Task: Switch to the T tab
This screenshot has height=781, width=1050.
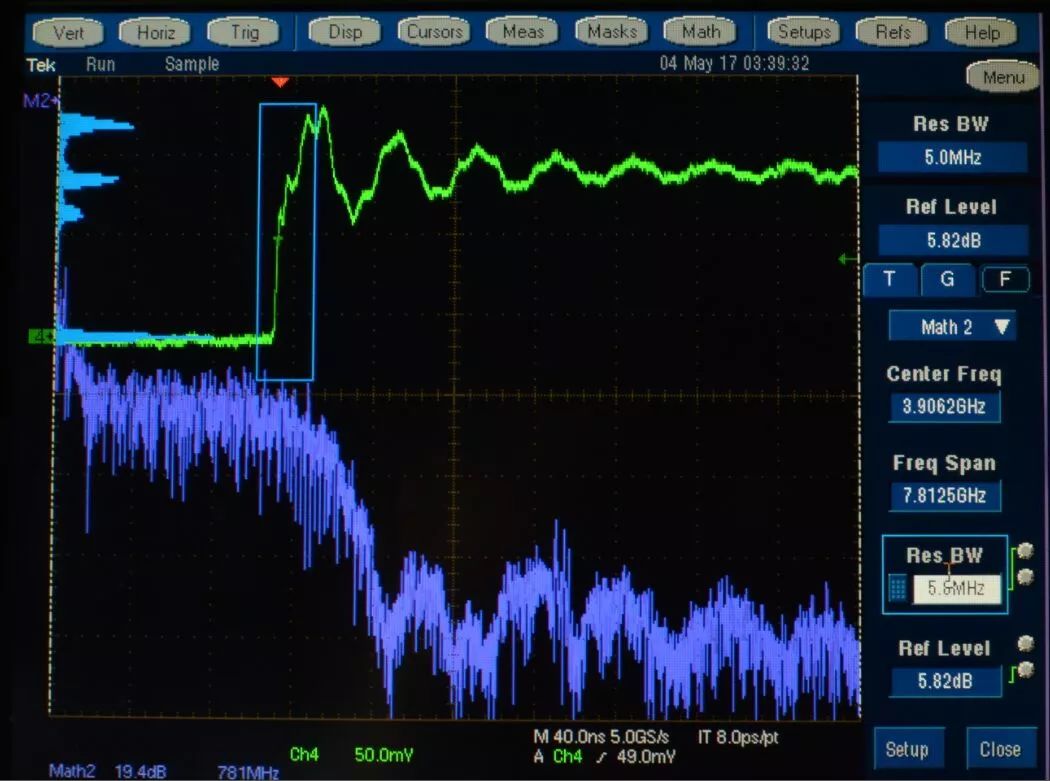Action: click(889, 279)
